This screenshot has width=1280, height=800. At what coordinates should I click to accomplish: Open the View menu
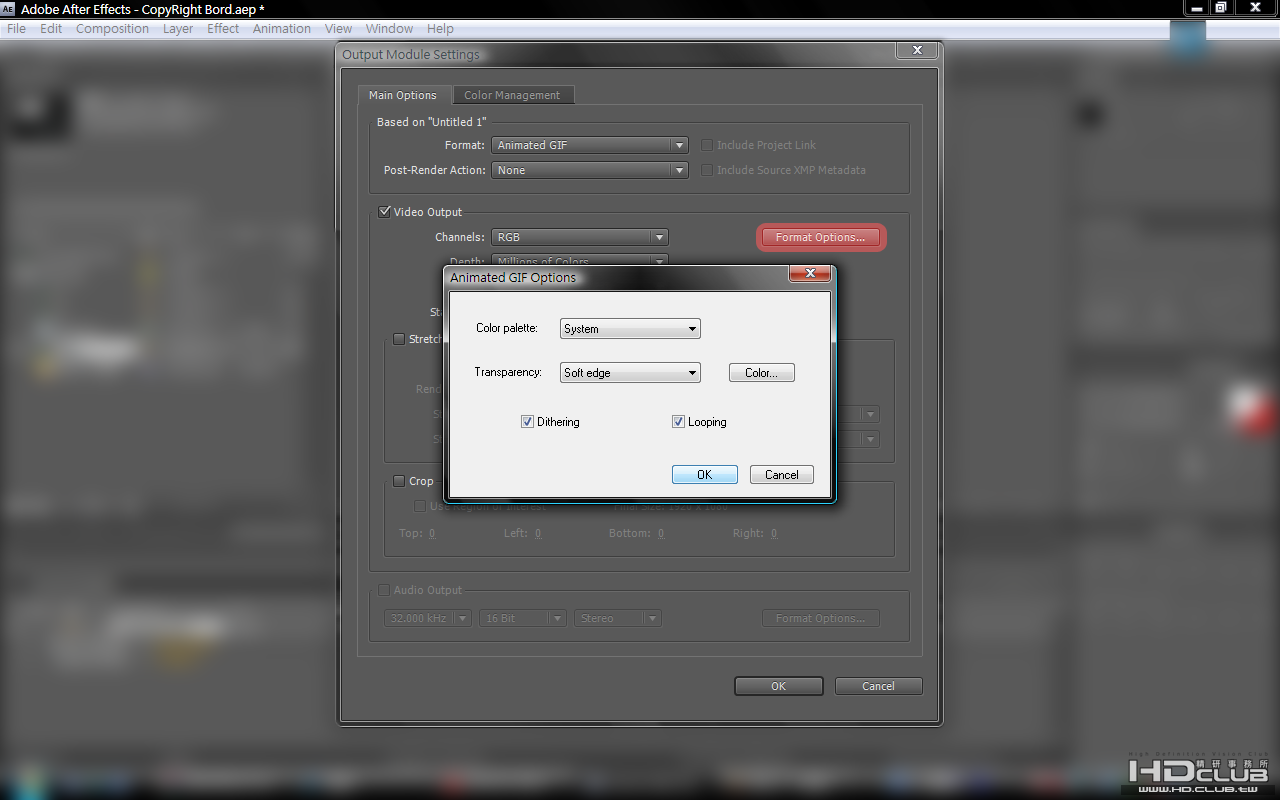339,28
